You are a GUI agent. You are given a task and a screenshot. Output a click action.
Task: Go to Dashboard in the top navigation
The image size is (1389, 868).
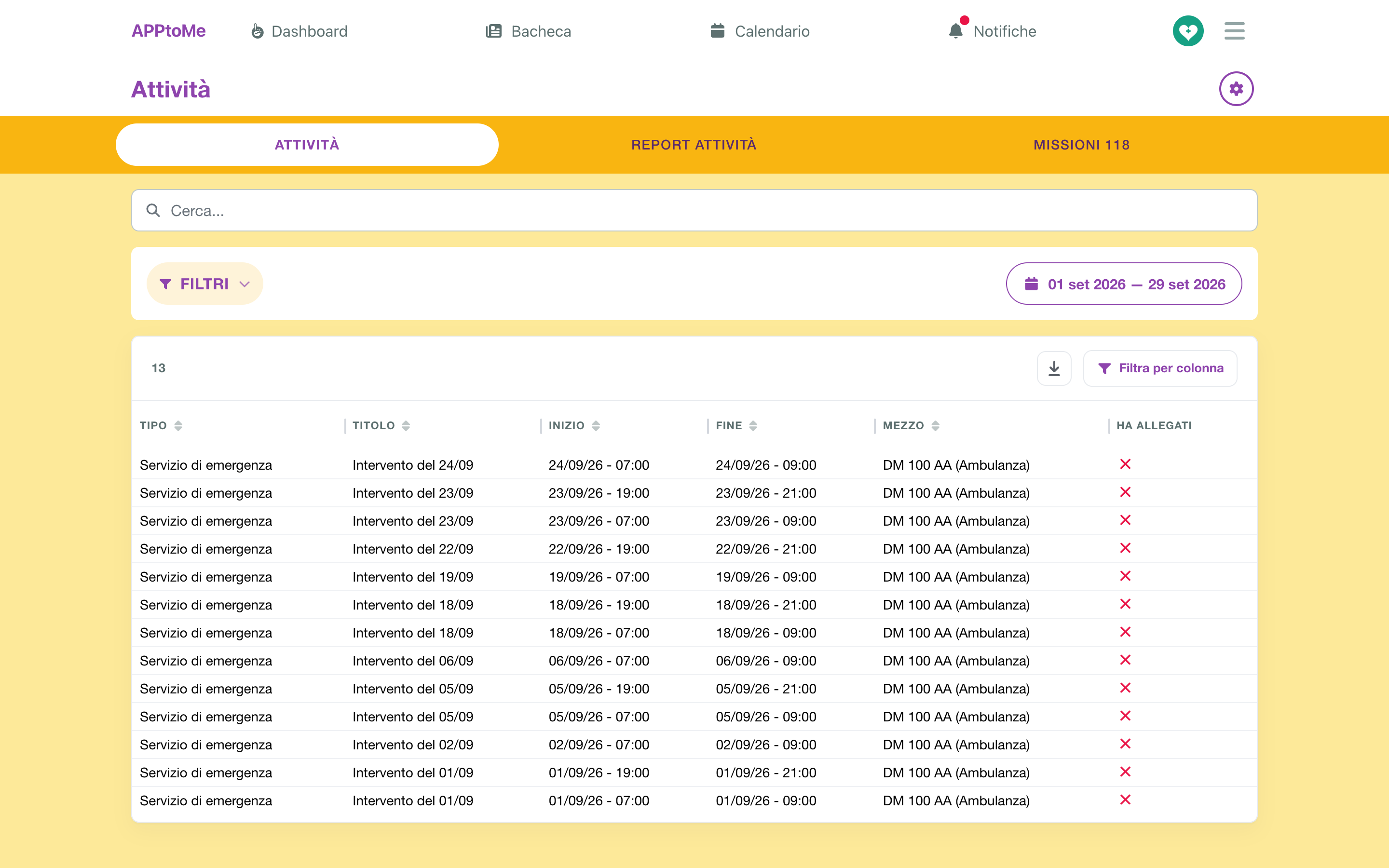(300, 31)
